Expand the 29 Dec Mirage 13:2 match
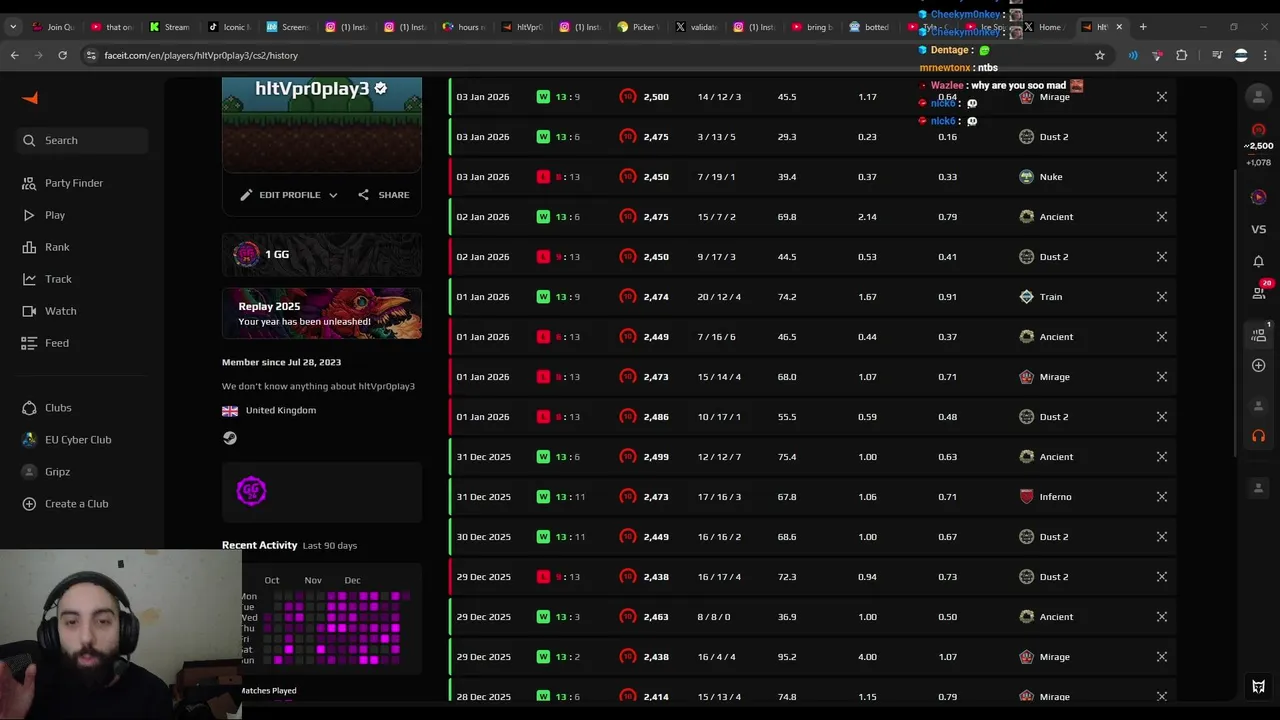 pyautogui.click(x=1162, y=657)
